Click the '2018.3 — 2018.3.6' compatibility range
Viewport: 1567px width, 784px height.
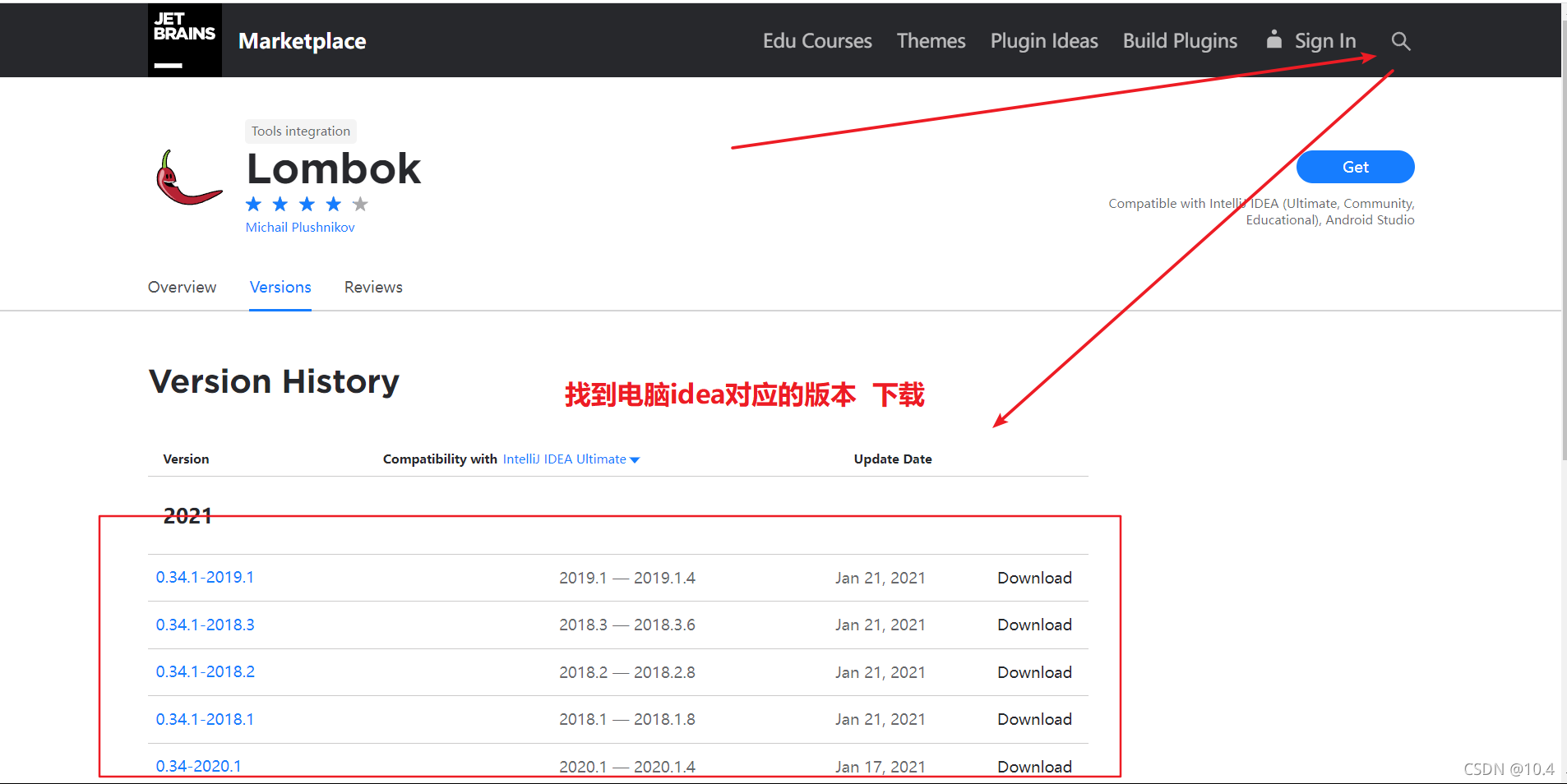click(627, 625)
